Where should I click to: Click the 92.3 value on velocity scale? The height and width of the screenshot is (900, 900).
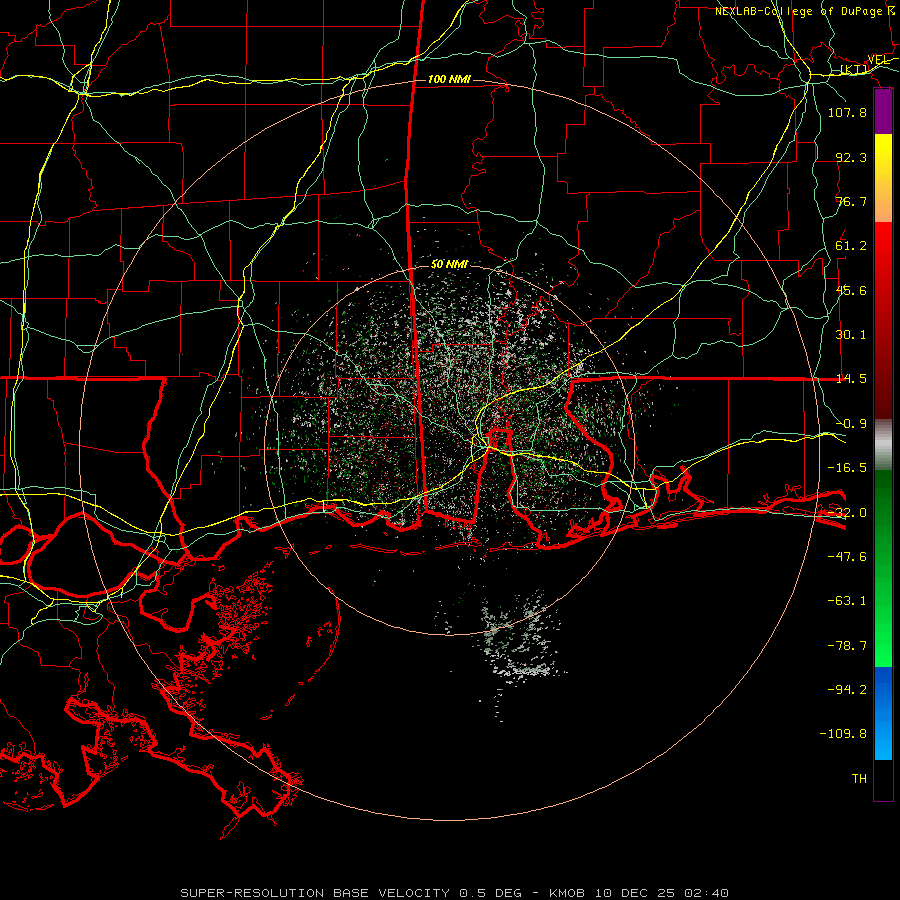click(x=851, y=157)
